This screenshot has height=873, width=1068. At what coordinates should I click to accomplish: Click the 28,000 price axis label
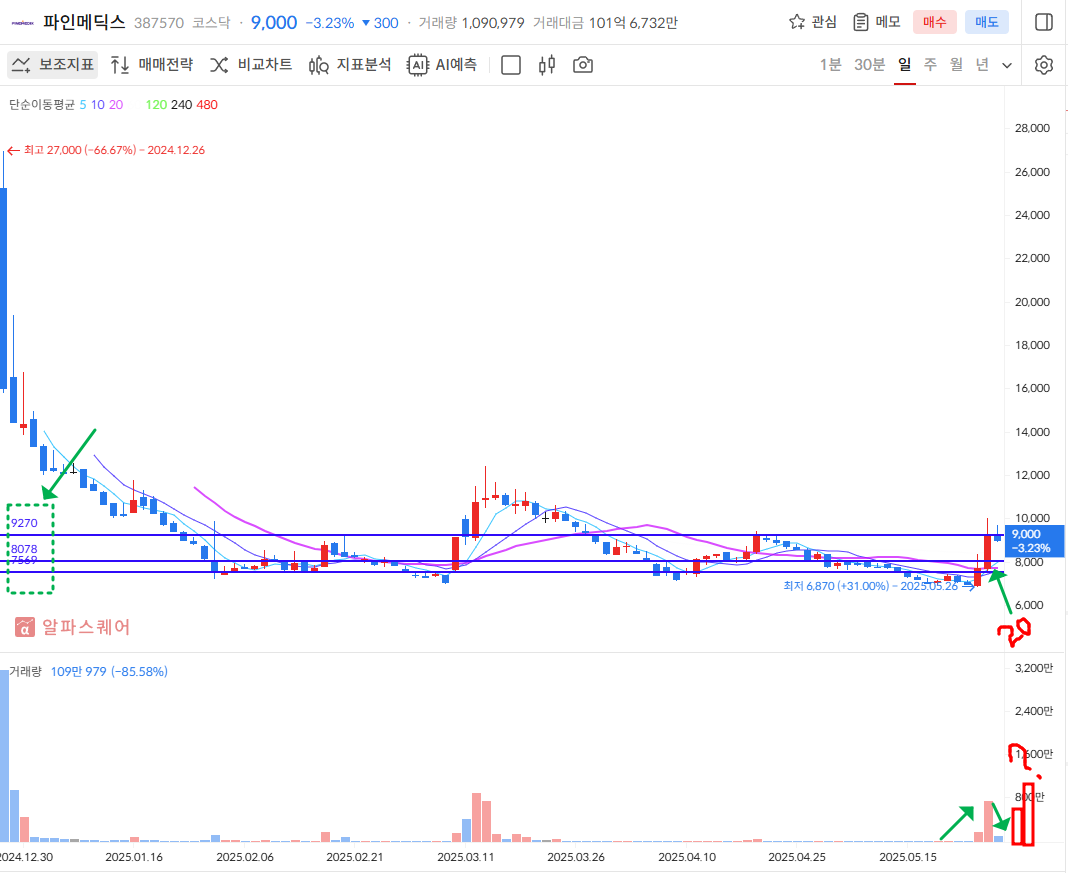click(x=1032, y=128)
